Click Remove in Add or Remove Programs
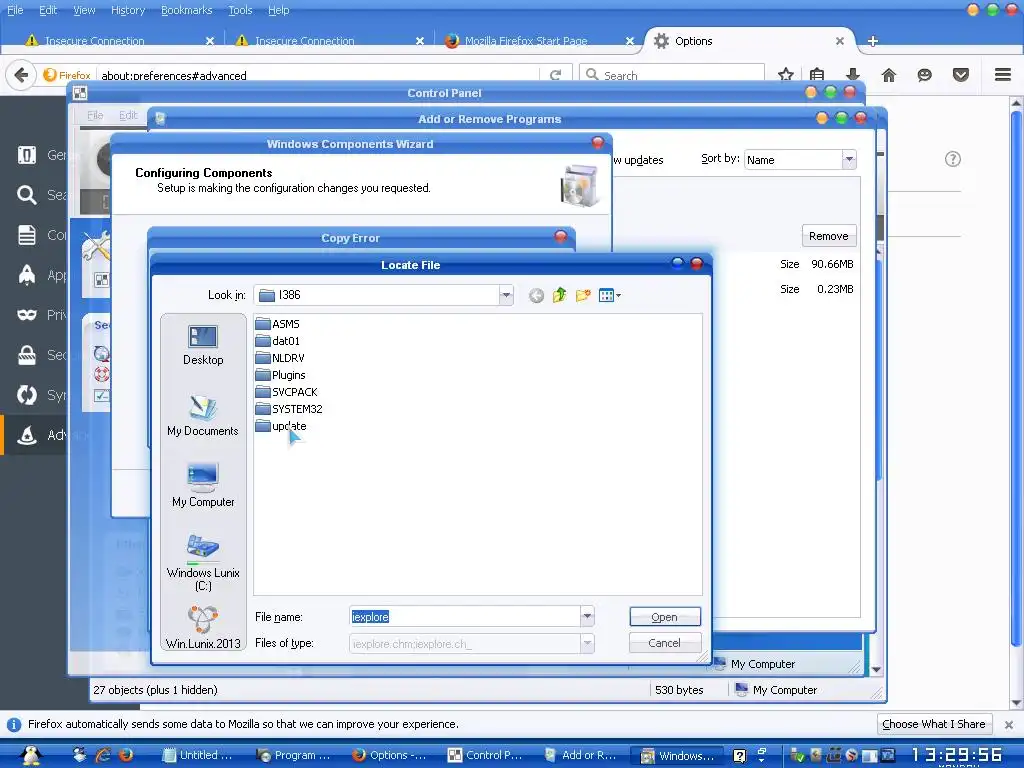This screenshot has height=768, width=1024. click(829, 236)
